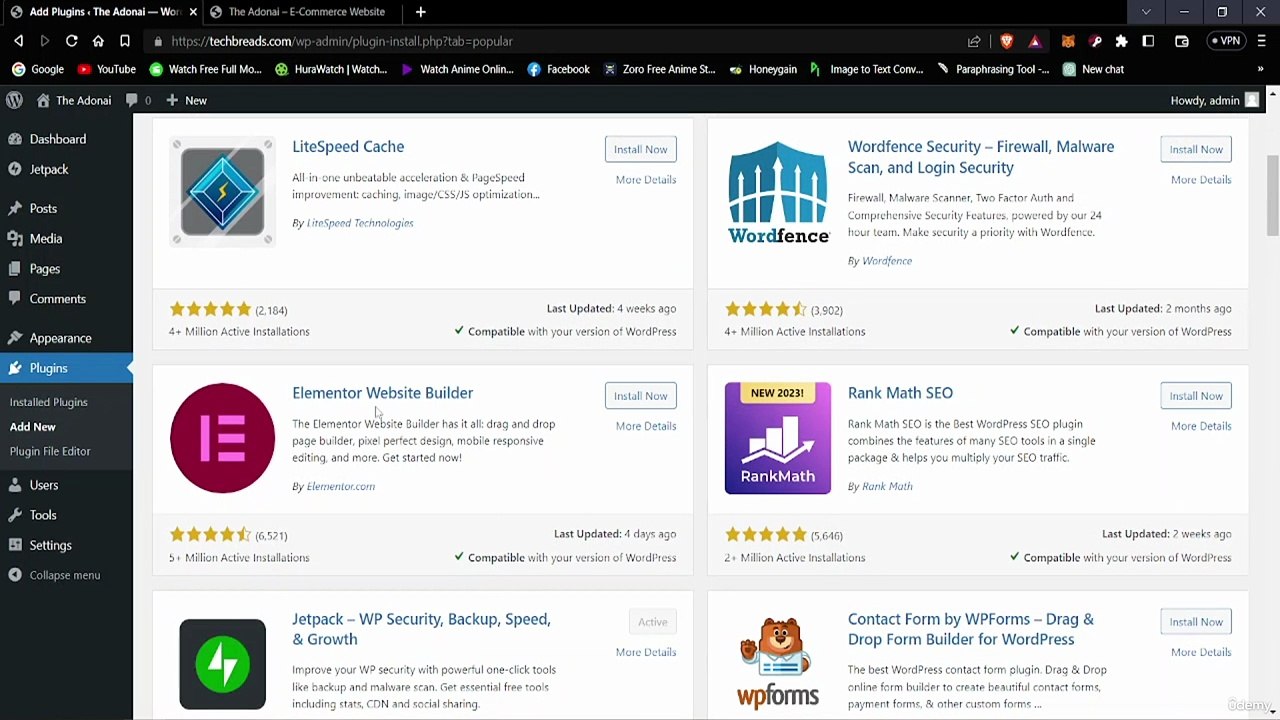This screenshot has height=720, width=1280.
Task: Install the Elementor Website Builder plugin
Action: click(x=640, y=396)
